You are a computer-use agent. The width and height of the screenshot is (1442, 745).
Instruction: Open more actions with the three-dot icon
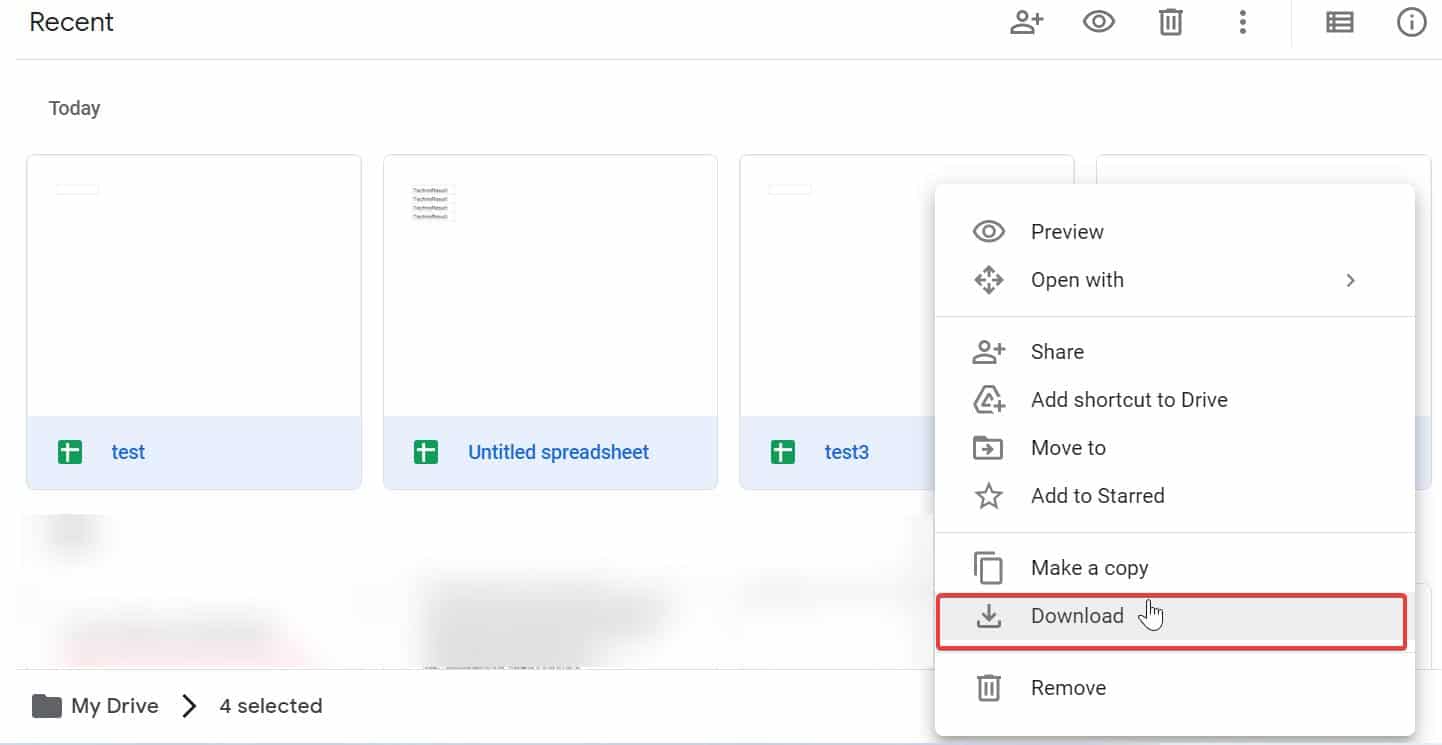coord(1242,21)
